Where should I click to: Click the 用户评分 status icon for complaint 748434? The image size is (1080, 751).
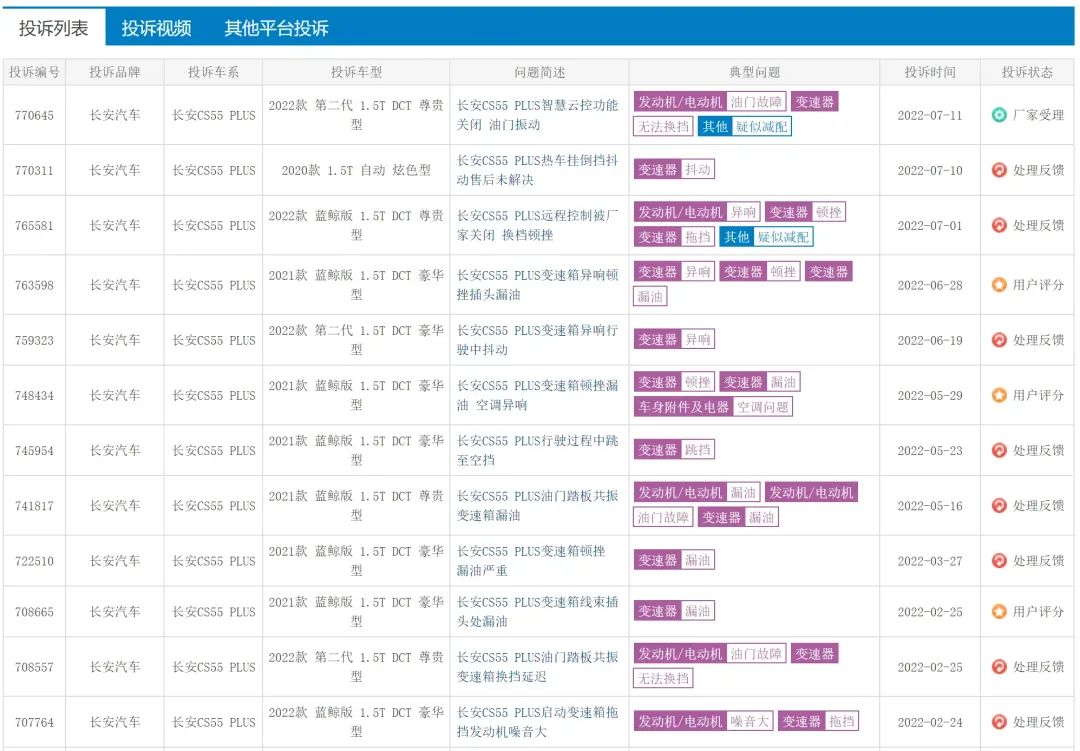(x=999, y=395)
